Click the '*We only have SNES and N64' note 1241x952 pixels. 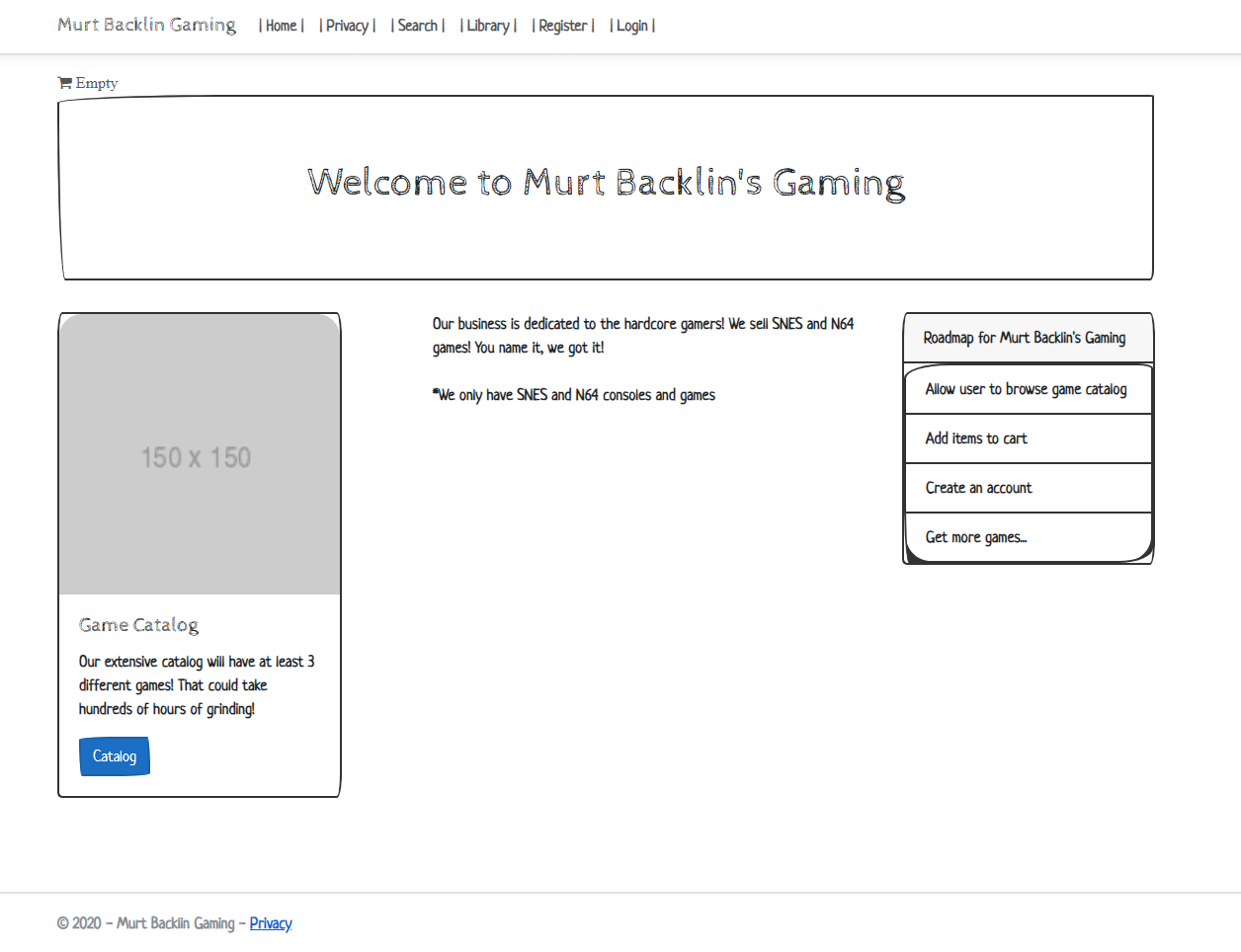point(574,395)
